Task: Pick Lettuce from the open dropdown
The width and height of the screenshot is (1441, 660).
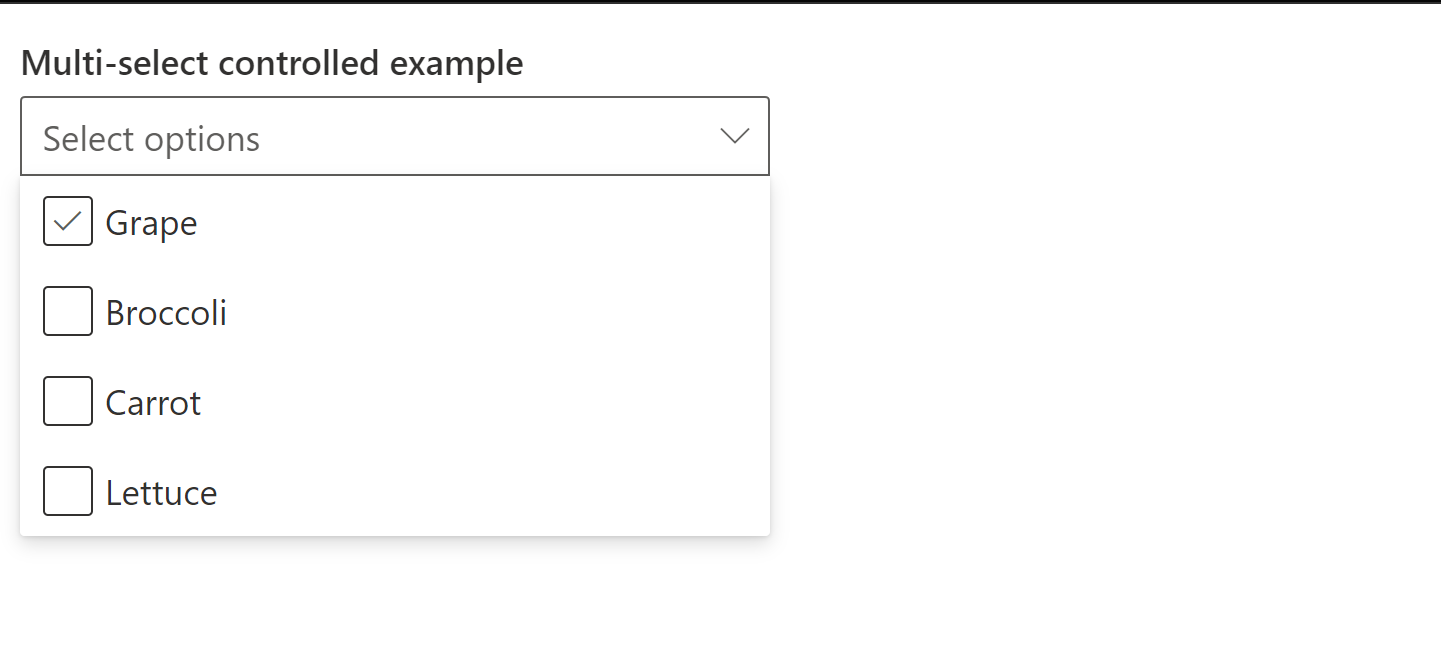Action: [x=161, y=491]
